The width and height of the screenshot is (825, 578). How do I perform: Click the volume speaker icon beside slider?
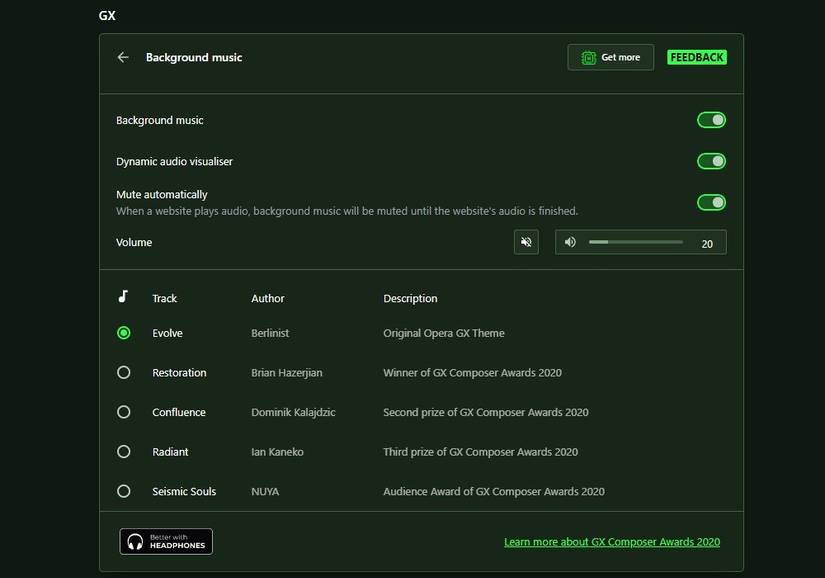pos(570,242)
